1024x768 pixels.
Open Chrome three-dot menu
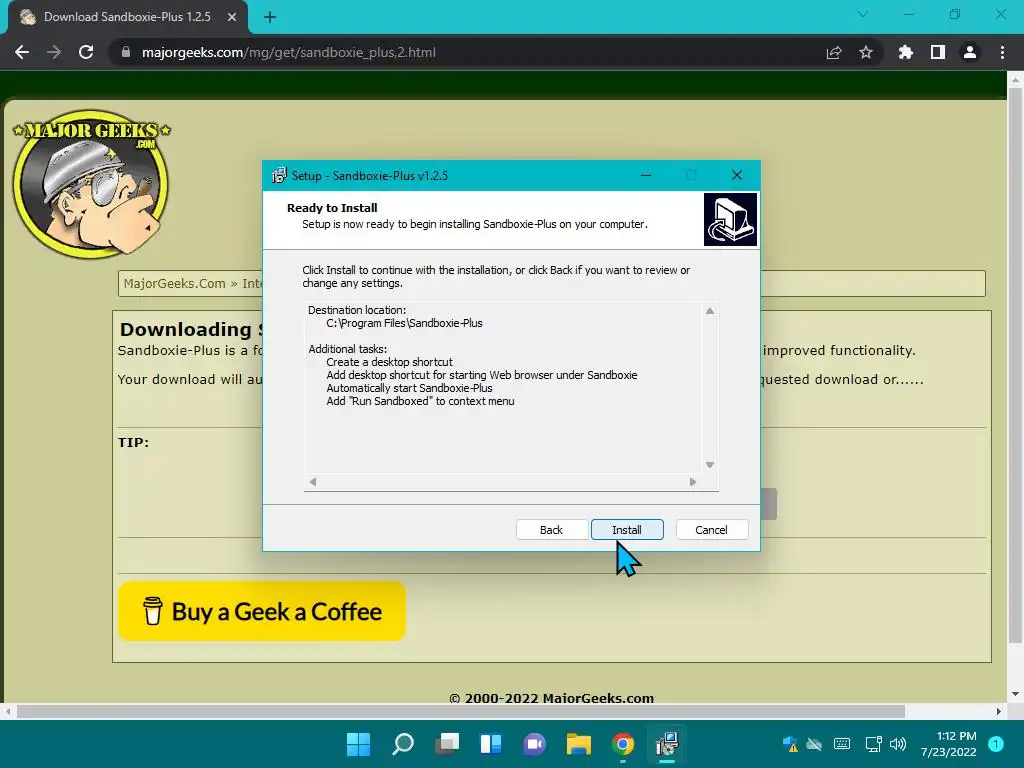(x=1002, y=52)
